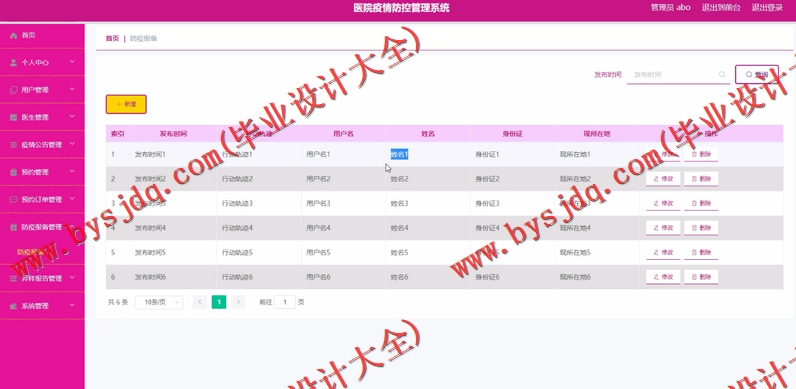Click the 发布时间 search input field
The image size is (796, 389).
tap(678, 75)
